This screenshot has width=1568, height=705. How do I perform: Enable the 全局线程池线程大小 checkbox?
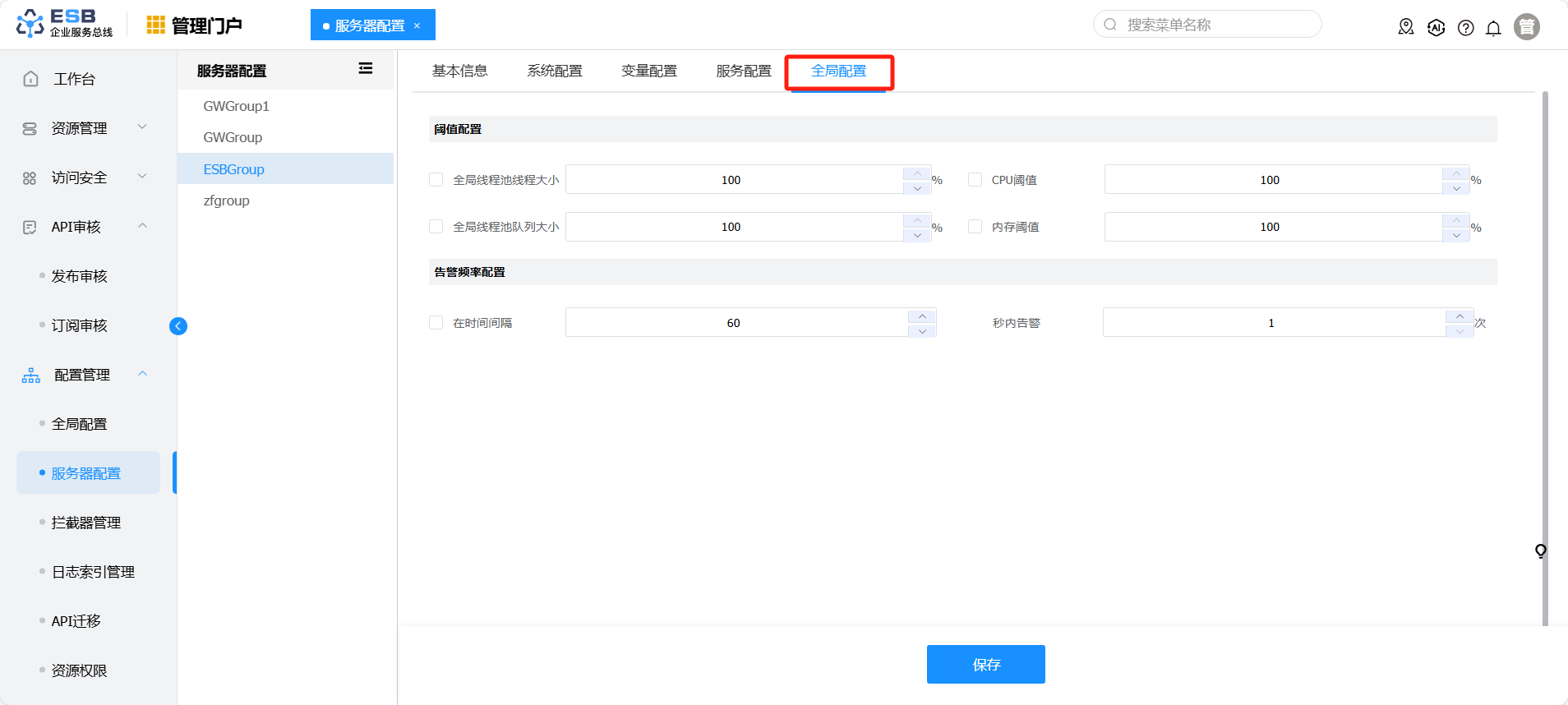pos(436,180)
